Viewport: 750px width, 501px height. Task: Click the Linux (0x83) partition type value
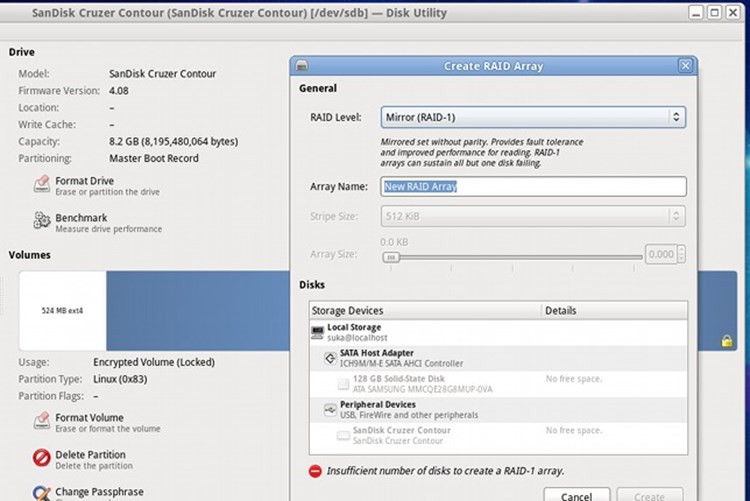(x=120, y=379)
